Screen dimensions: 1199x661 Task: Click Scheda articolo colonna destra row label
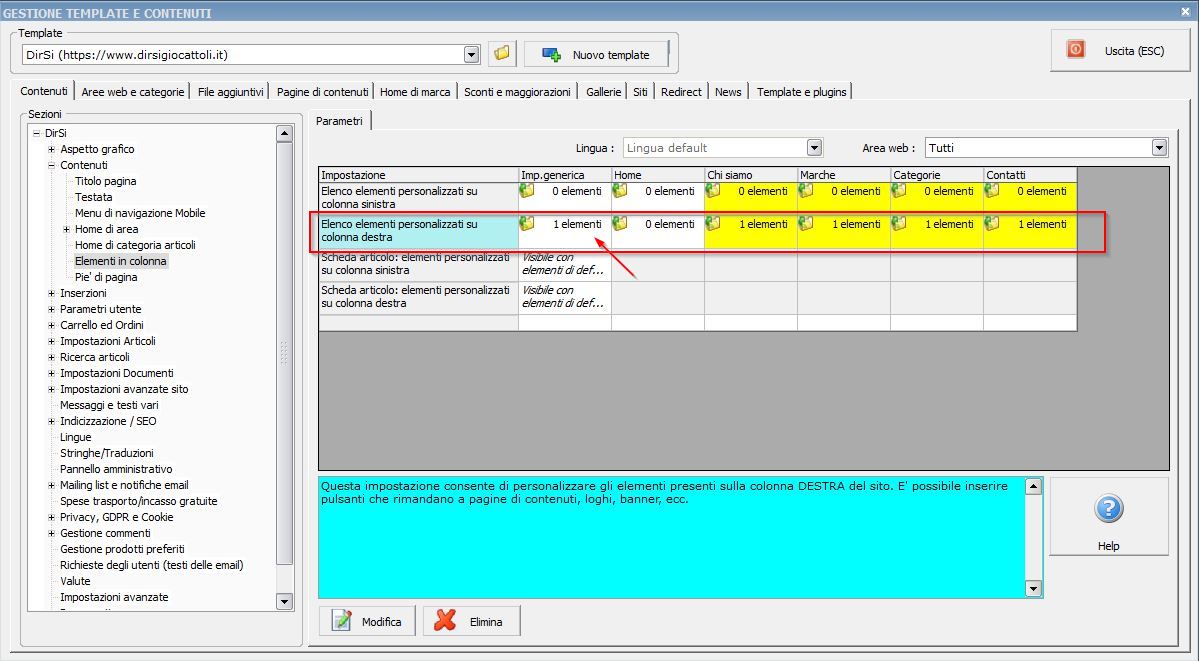418,297
